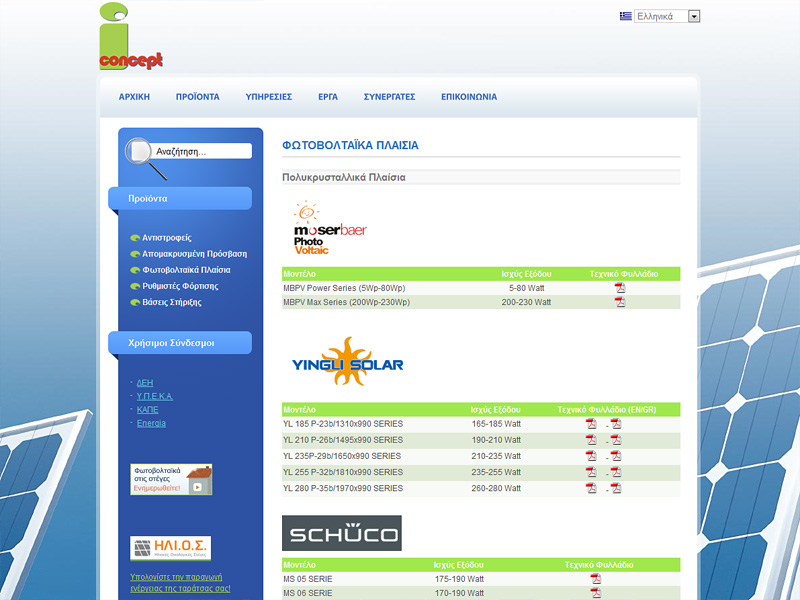Open English PDF for YL 235P-29b series
The image size is (800, 600).
pos(591,456)
